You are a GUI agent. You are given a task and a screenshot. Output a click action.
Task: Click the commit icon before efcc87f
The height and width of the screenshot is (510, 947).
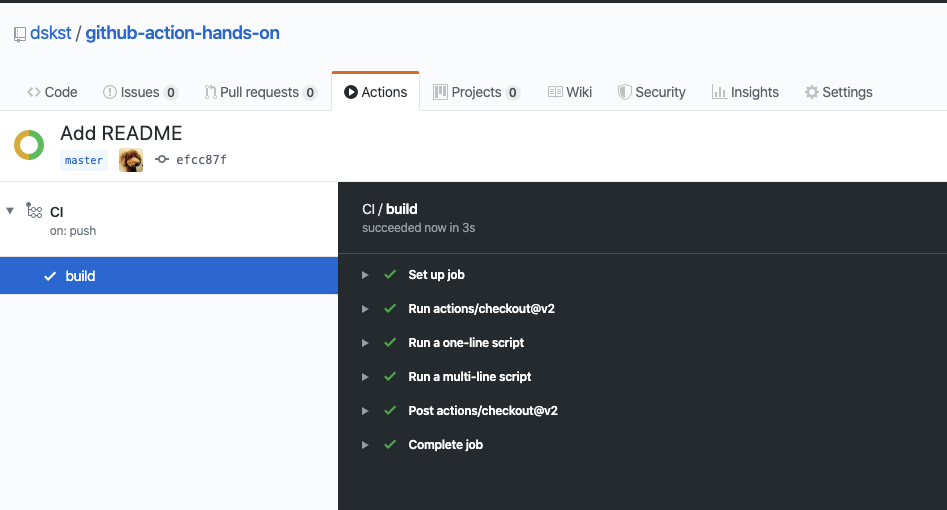coord(161,160)
